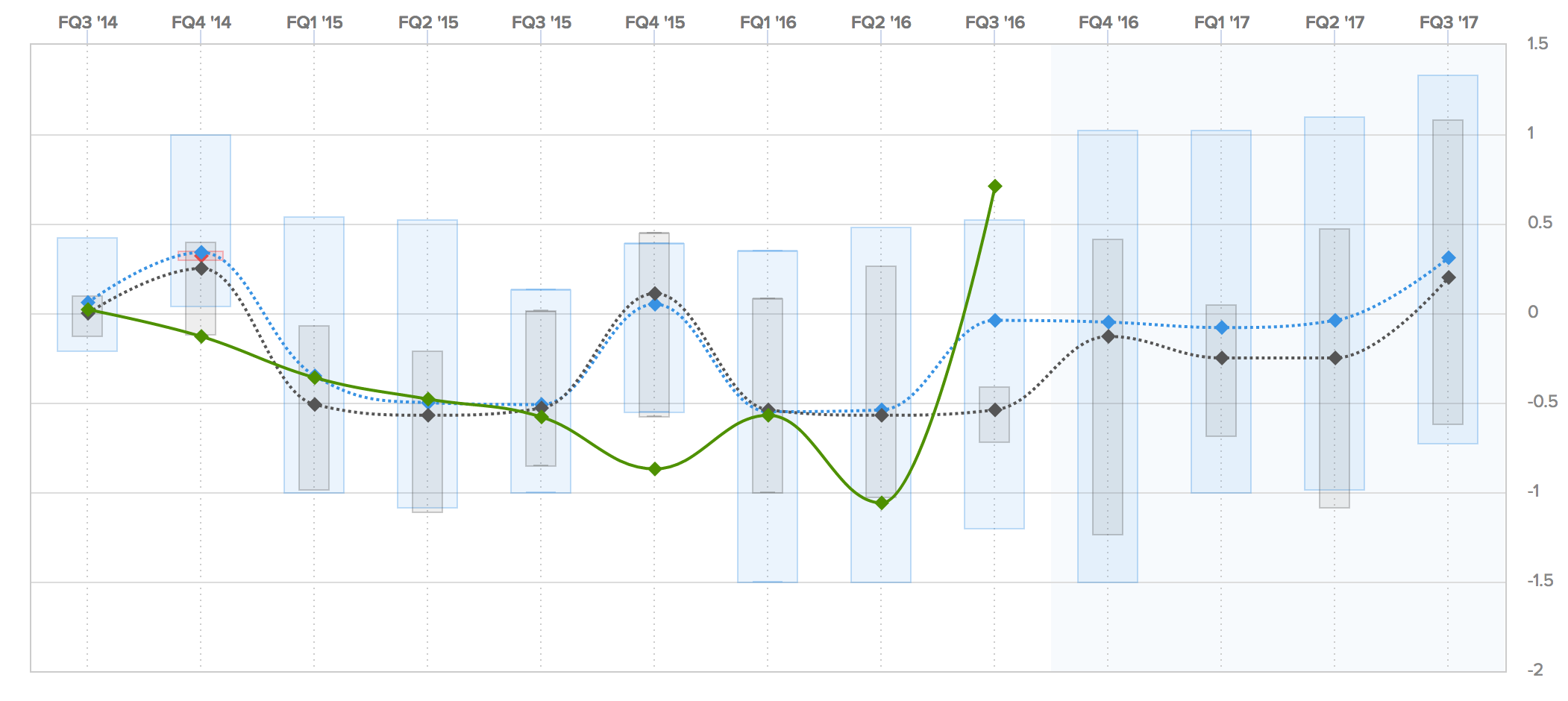Viewport: 1568px width, 701px height.
Task: Click the FQ3 '14 quarter label
Action: click(x=88, y=22)
